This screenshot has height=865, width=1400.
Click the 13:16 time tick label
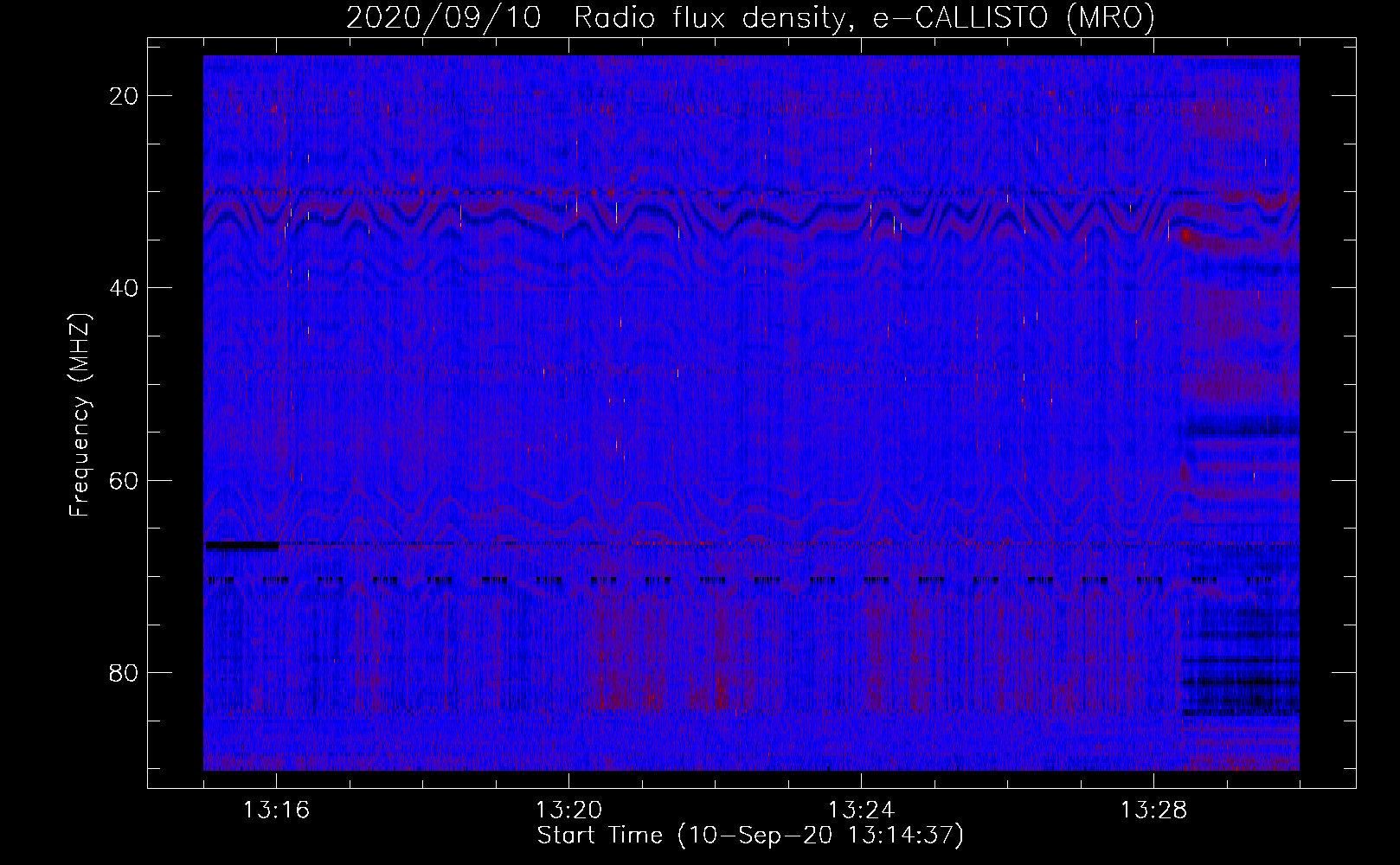click(276, 811)
